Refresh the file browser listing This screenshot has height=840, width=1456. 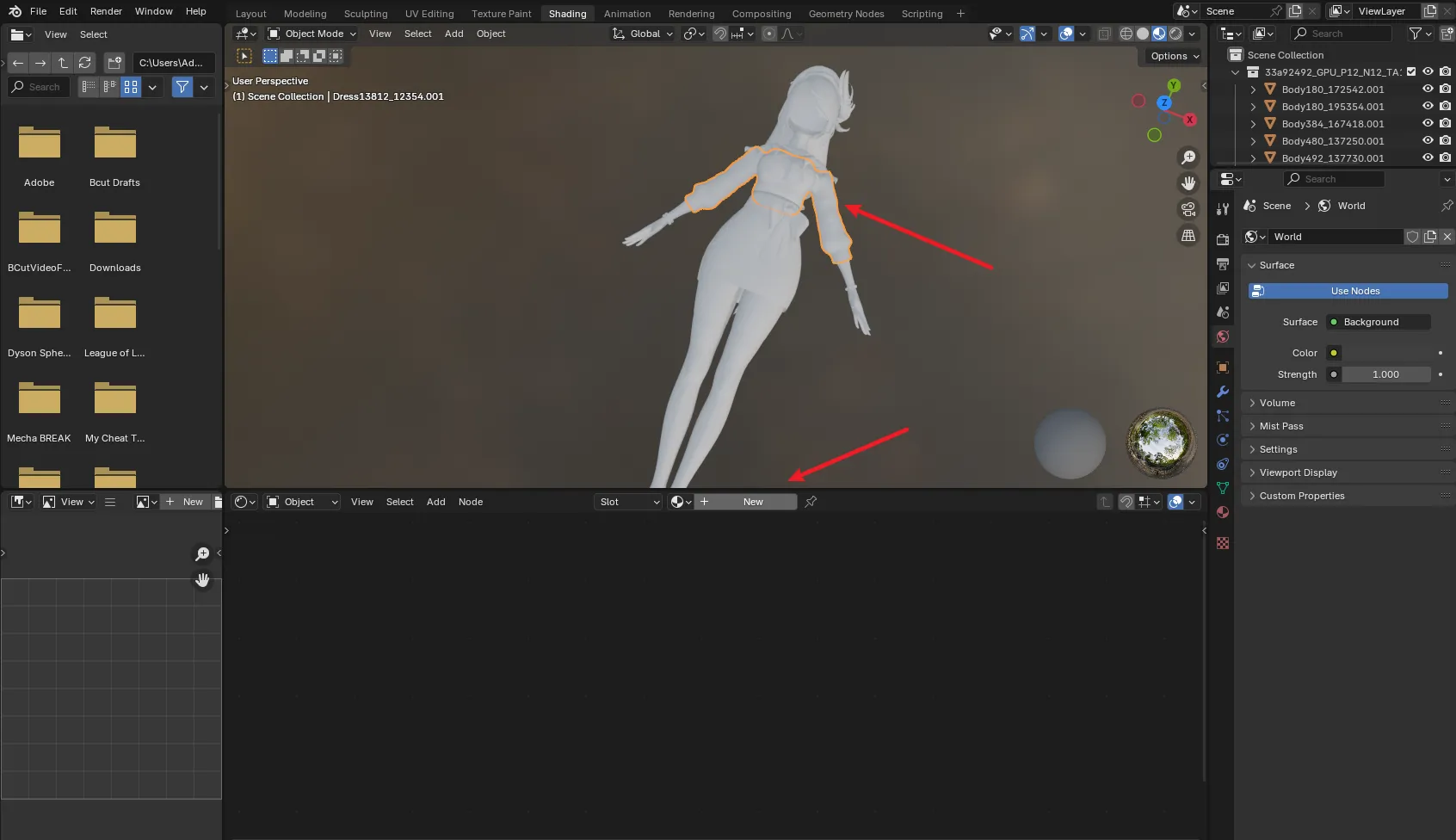coord(84,63)
